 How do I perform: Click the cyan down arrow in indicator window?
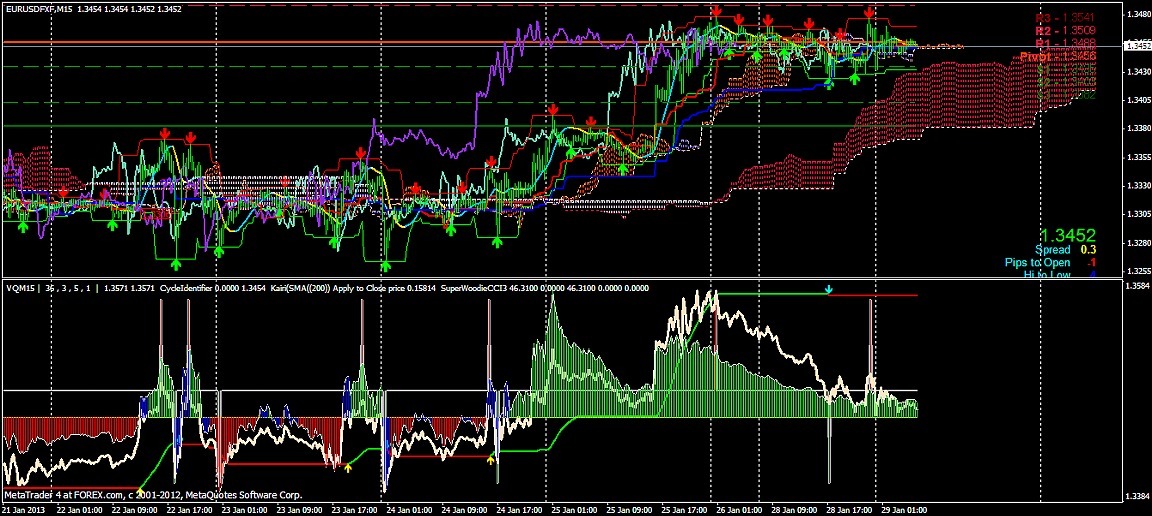click(828, 290)
